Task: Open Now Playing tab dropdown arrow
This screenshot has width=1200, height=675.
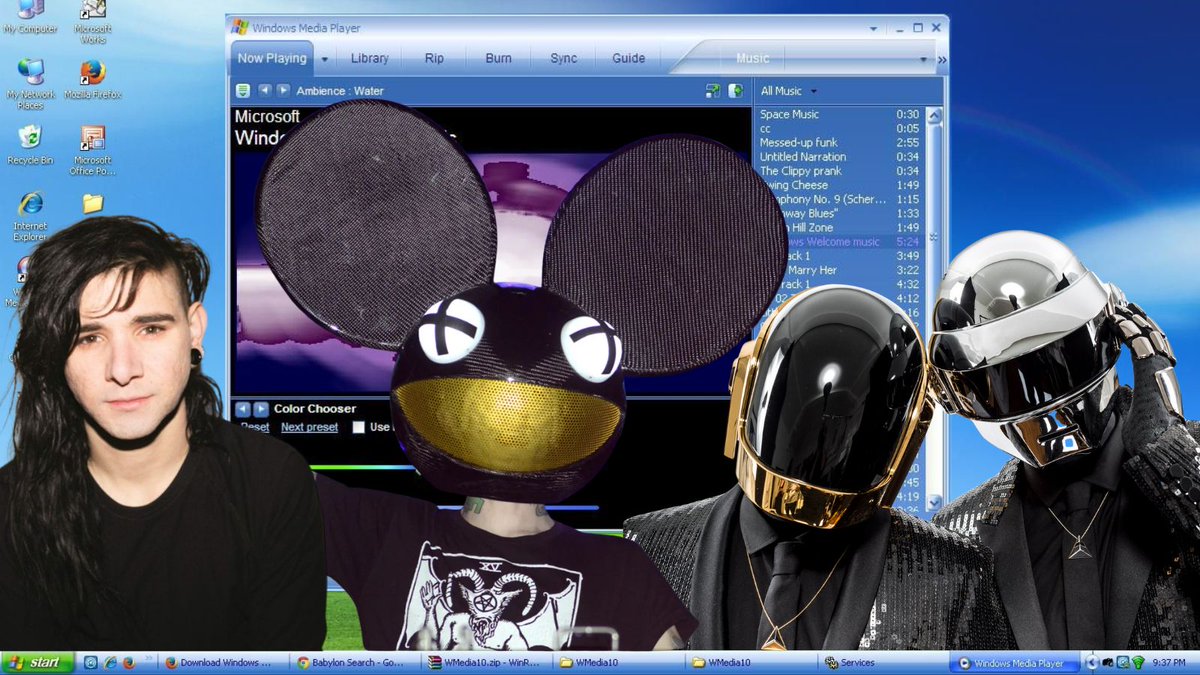Action: pyautogui.click(x=324, y=59)
